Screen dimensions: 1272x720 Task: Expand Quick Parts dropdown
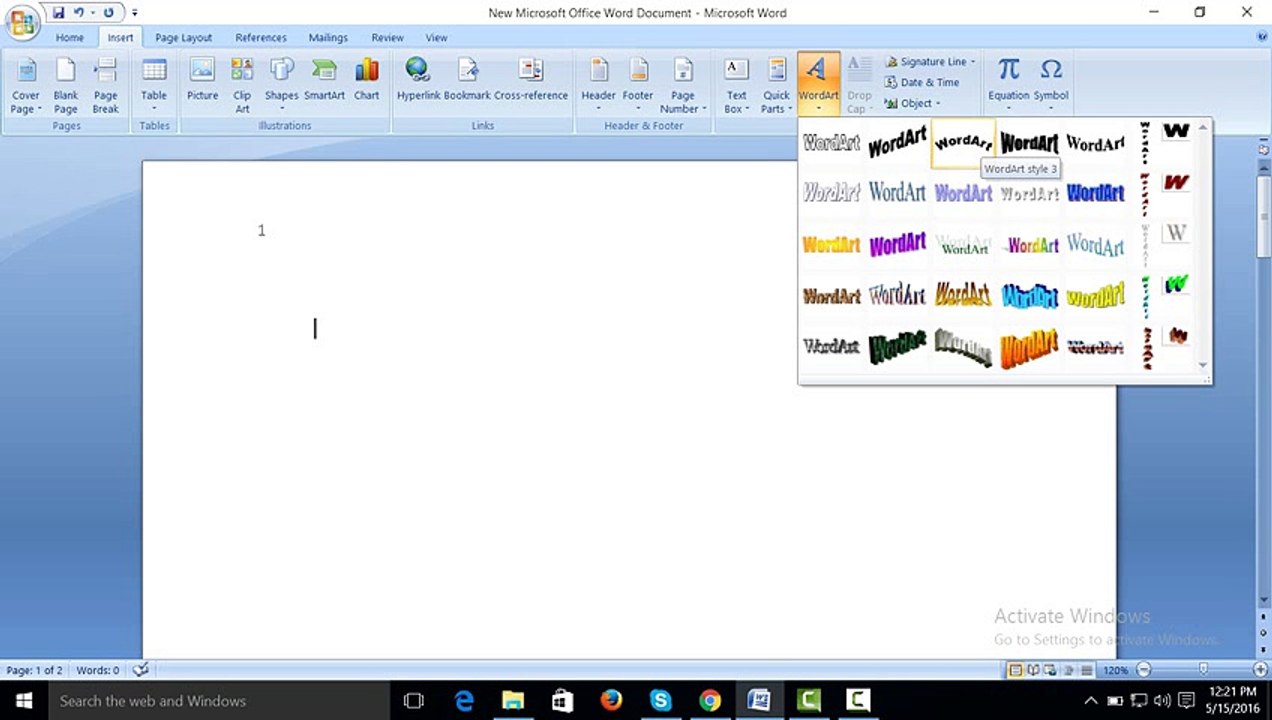pos(776,86)
